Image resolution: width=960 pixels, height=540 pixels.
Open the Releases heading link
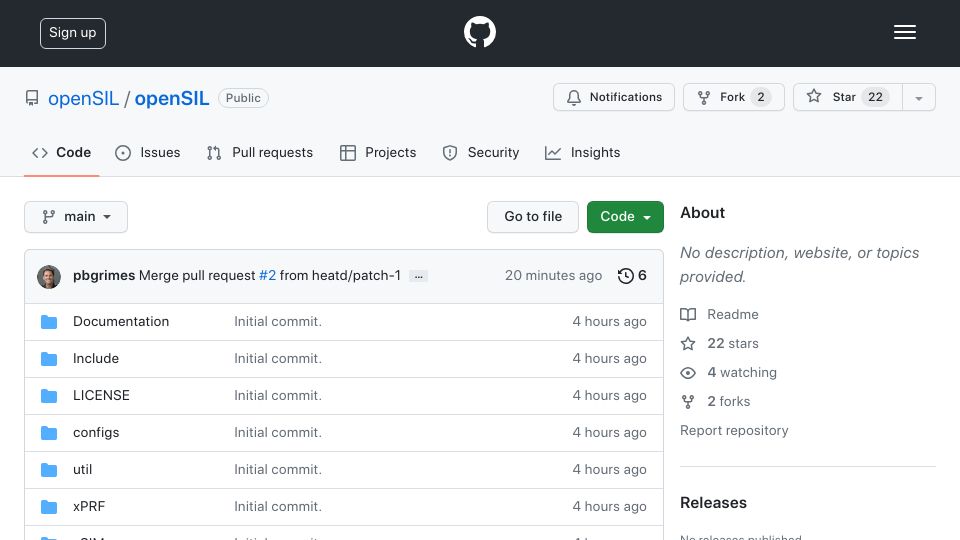[x=713, y=503]
